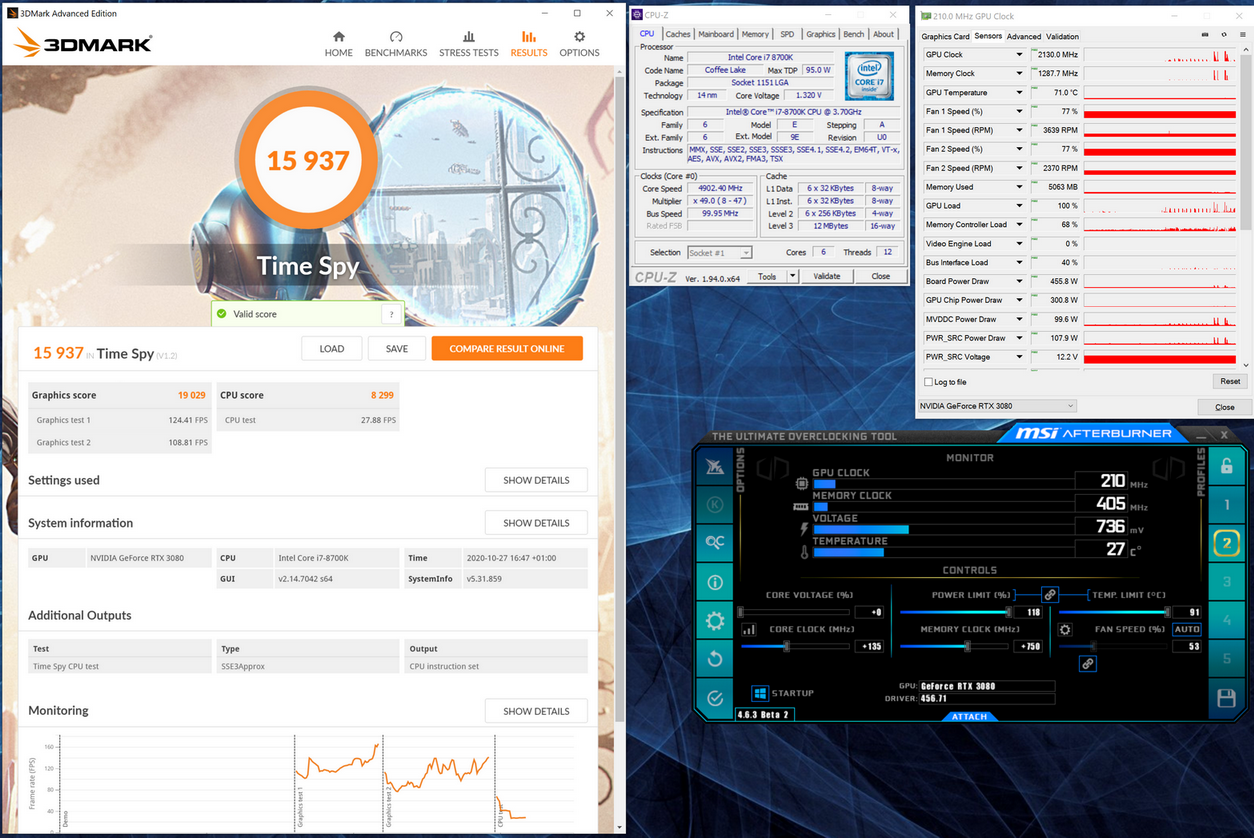The width and height of the screenshot is (1254, 838).
Task: Click the Validate button in CPU-Z
Action: coord(827,276)
